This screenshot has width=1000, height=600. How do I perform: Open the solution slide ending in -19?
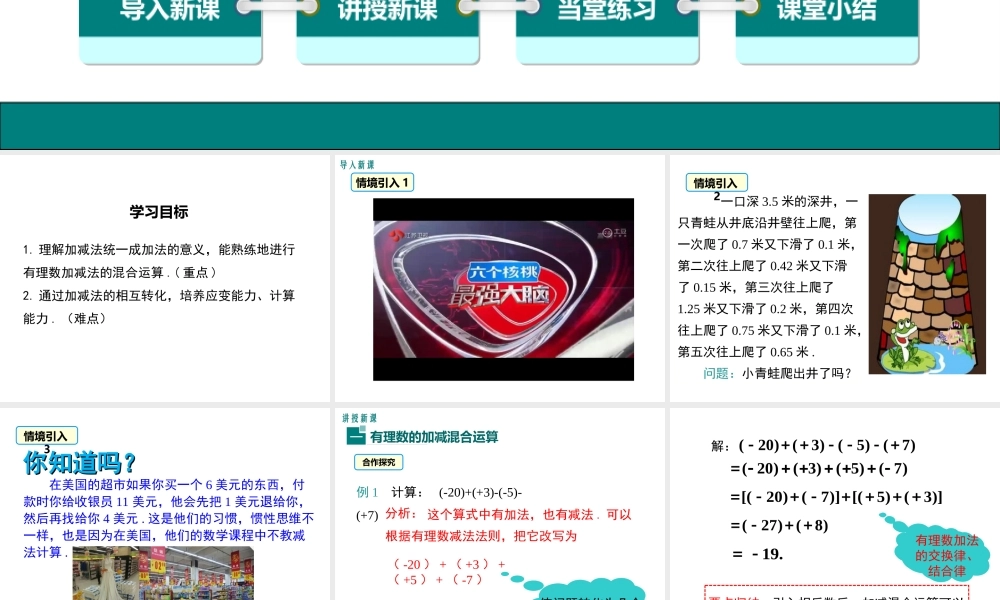835,504
